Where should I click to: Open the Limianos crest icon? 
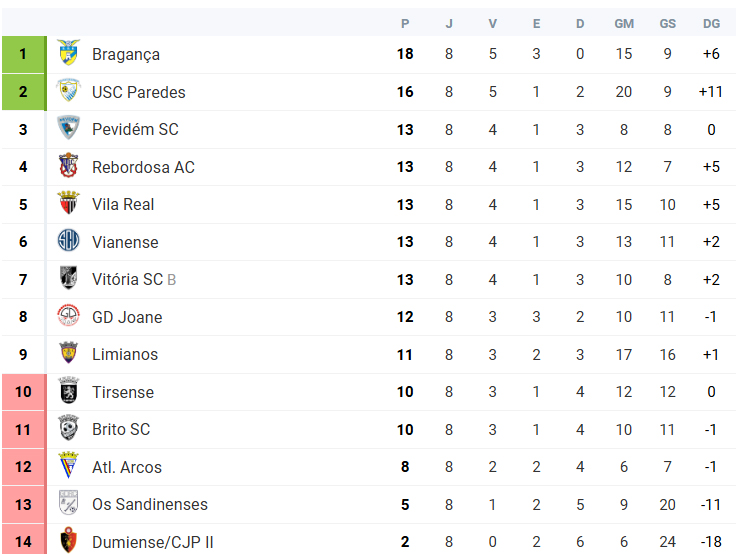69,353
